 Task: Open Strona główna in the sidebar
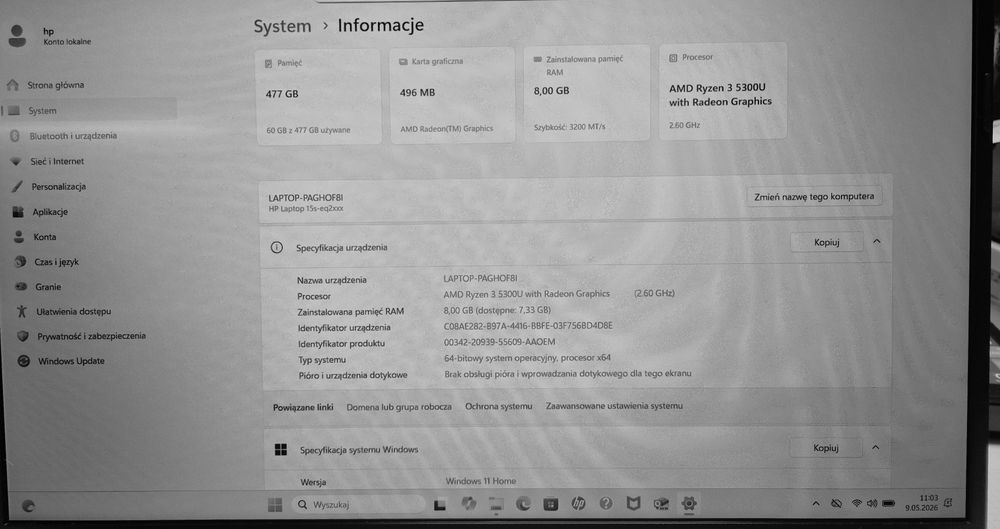click(55, 85)
